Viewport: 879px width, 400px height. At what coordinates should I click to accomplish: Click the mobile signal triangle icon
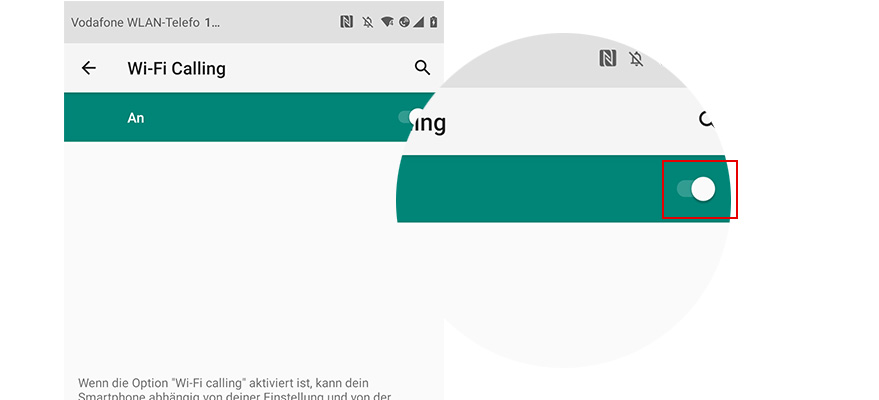(x=419, y=22)
